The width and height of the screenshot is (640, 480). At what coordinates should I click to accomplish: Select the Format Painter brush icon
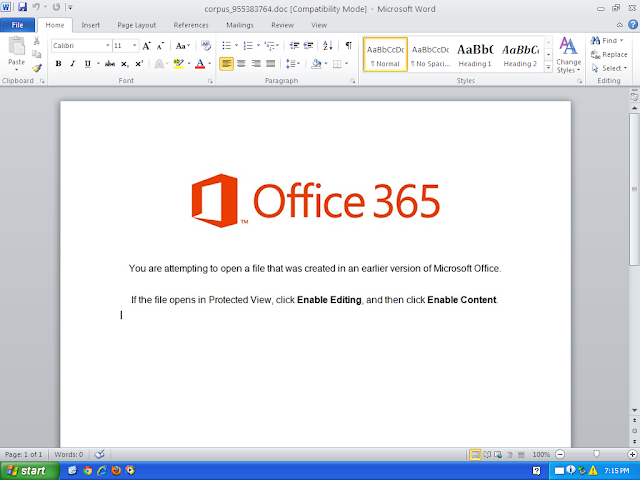pyautogui.click(x=37, y=68)
